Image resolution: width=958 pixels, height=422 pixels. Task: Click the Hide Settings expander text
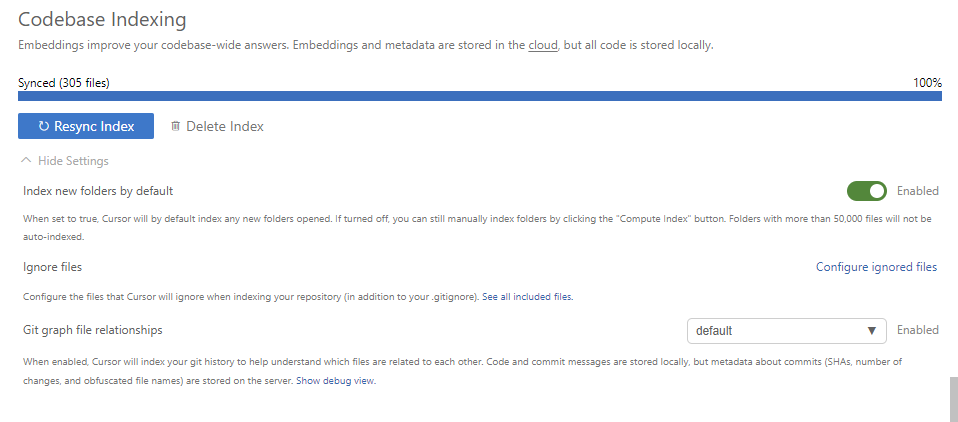pos(73,161)
